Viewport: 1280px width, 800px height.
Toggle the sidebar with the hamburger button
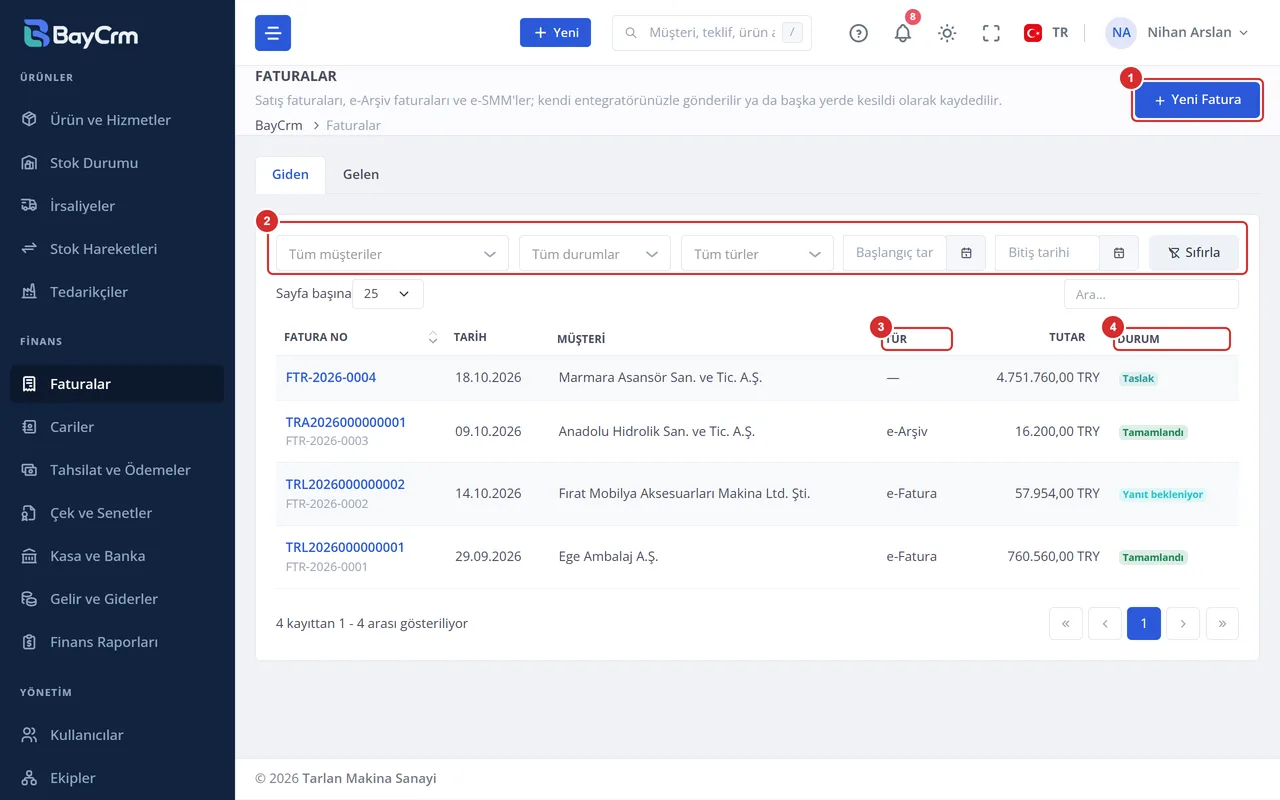pyautogui.click(x=273, y=33)
